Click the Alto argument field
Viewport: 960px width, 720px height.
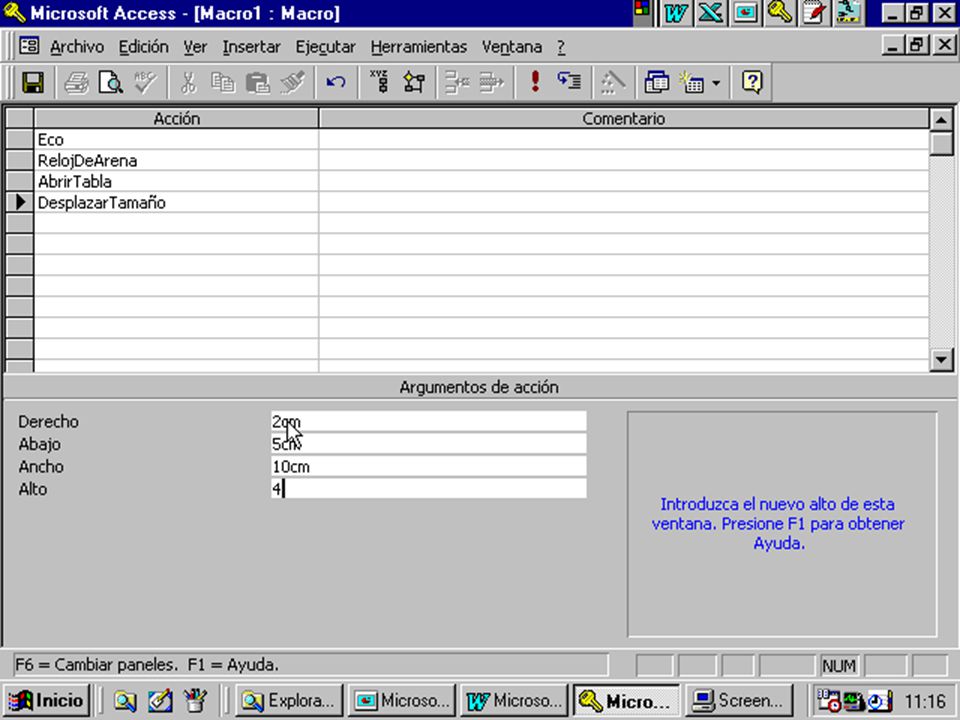429,489
